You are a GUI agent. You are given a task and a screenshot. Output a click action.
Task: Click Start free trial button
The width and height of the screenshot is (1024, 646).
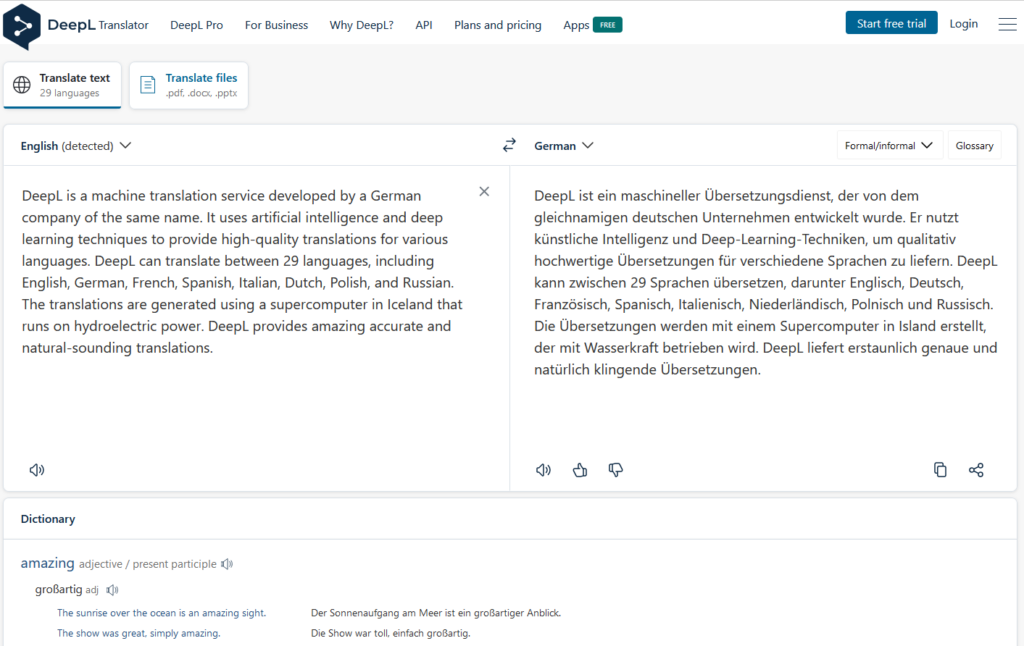[891, 24]
